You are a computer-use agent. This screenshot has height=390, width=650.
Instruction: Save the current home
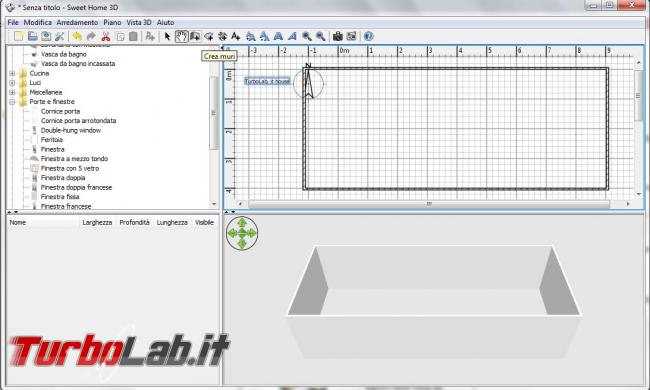[x=46, y=36]
